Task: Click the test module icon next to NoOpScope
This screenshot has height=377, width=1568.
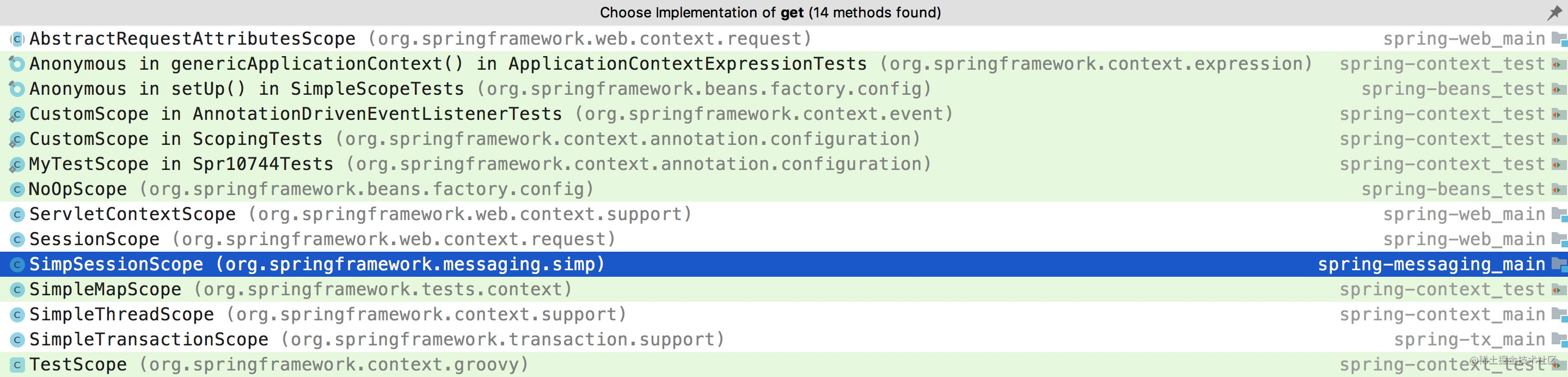Action: tap(1558, 190)
